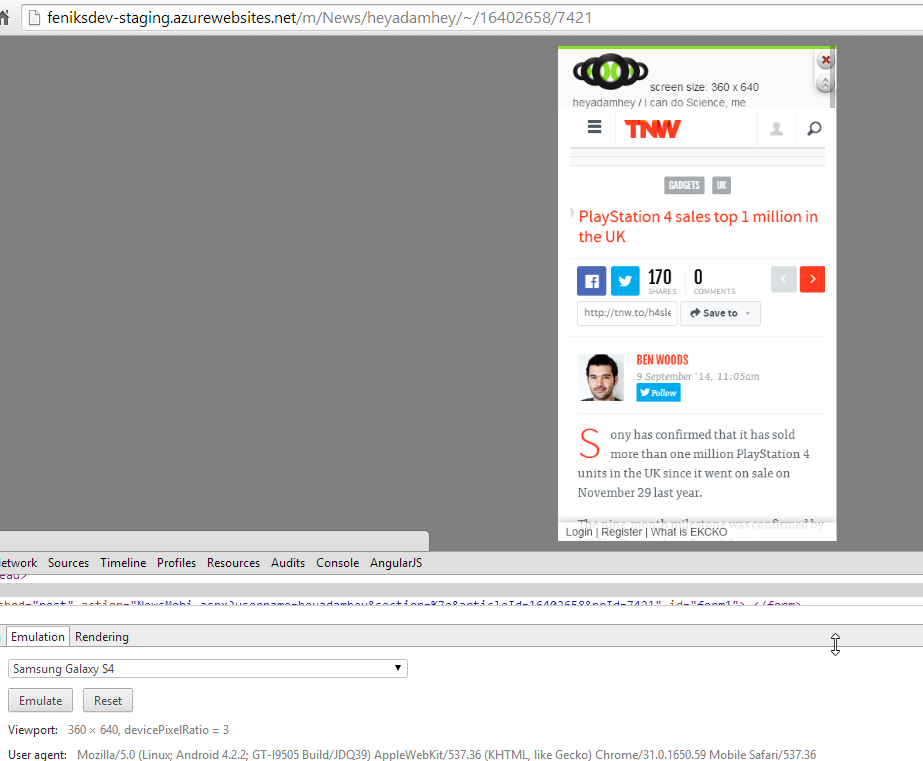
Task: Click the browser address bar URL
Action: [x=320, y=18]
